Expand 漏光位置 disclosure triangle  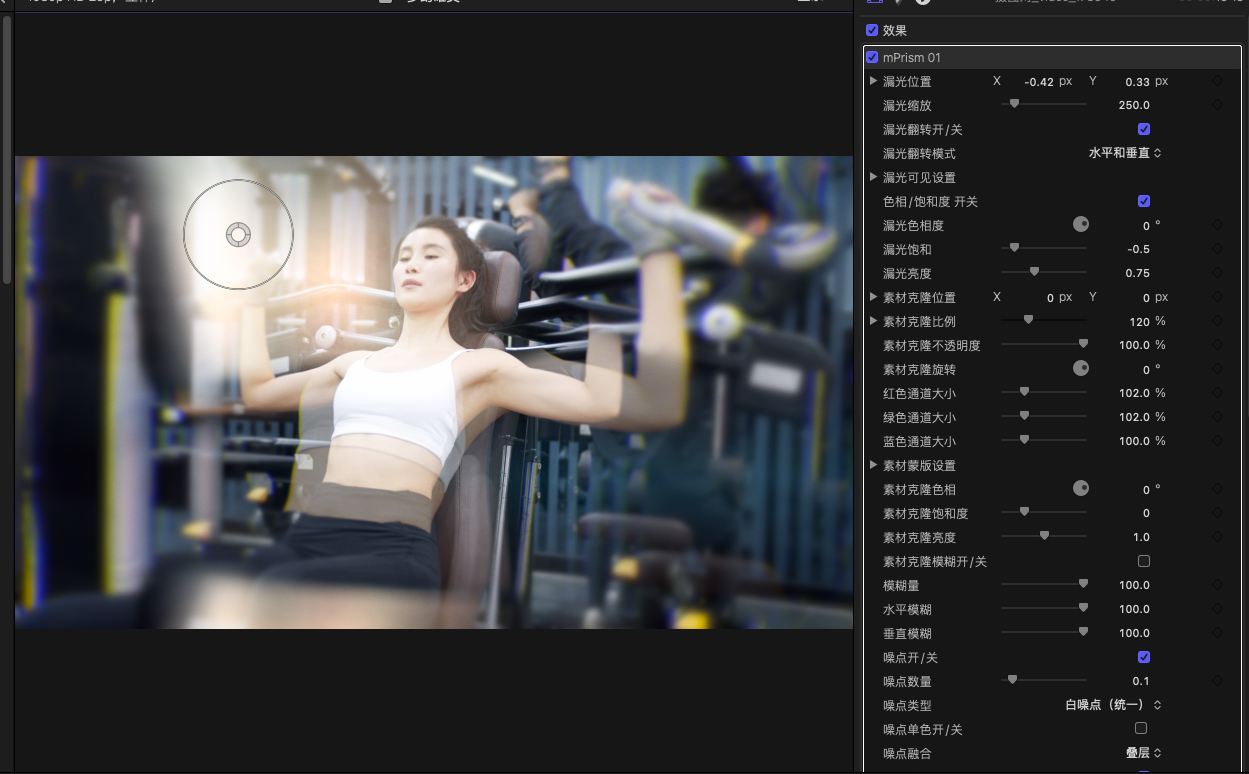pos(874,81)
